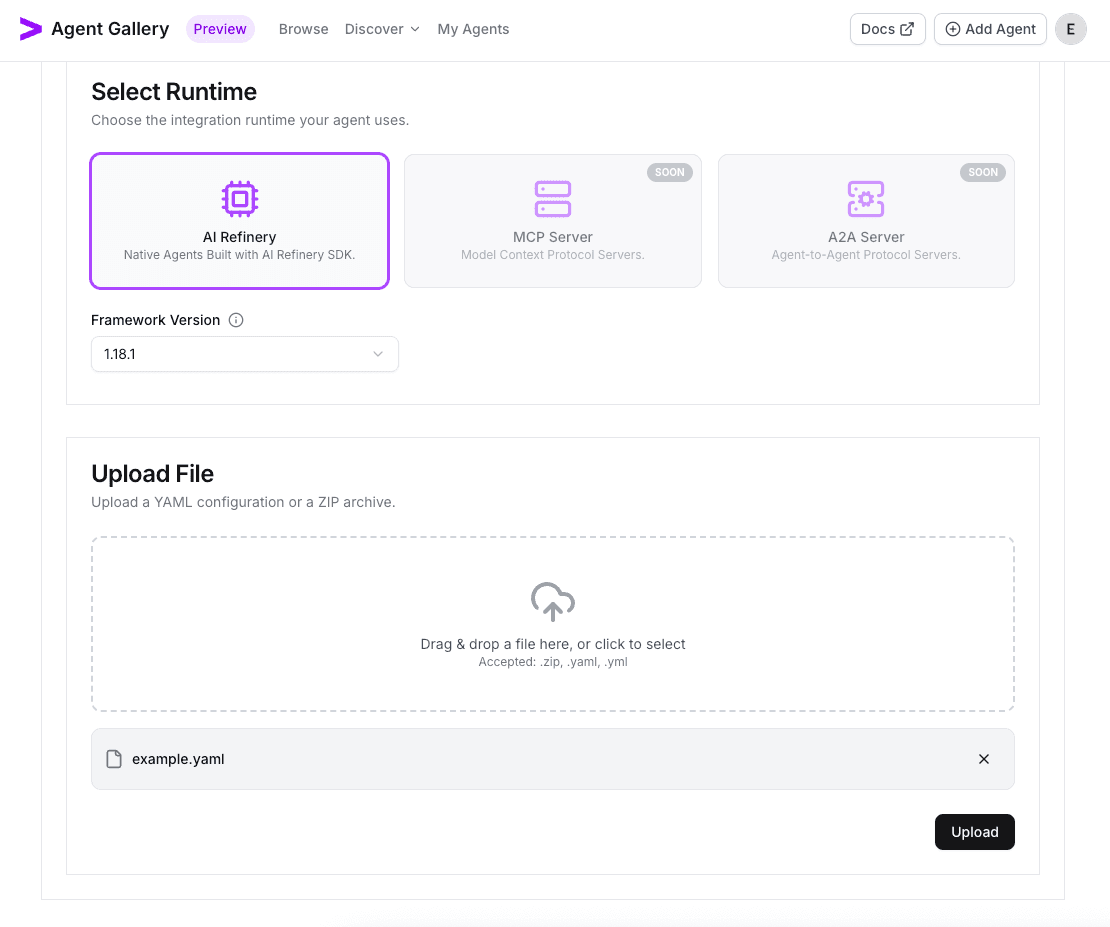Open the Framework Version 1.18.1 dropdown
Image resolution: width=1110 pixels, height=927 pixels.
pyautogui.click(x=244, y=354)
